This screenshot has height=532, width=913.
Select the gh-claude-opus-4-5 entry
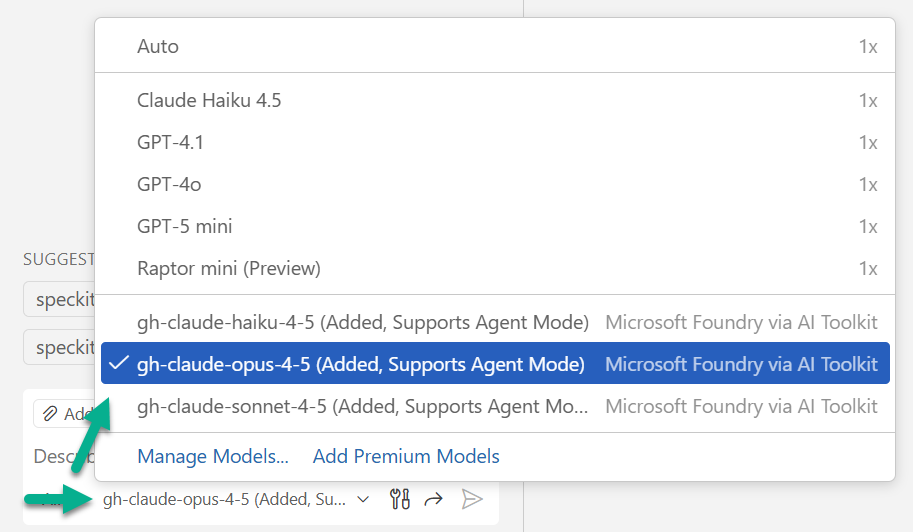click(x=360, y=364)
